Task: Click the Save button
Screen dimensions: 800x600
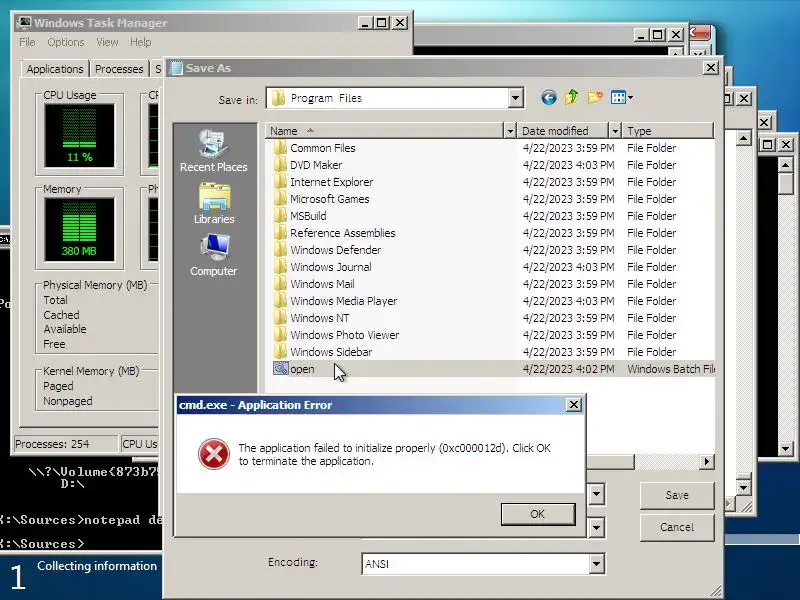Action: coord(677,495)
